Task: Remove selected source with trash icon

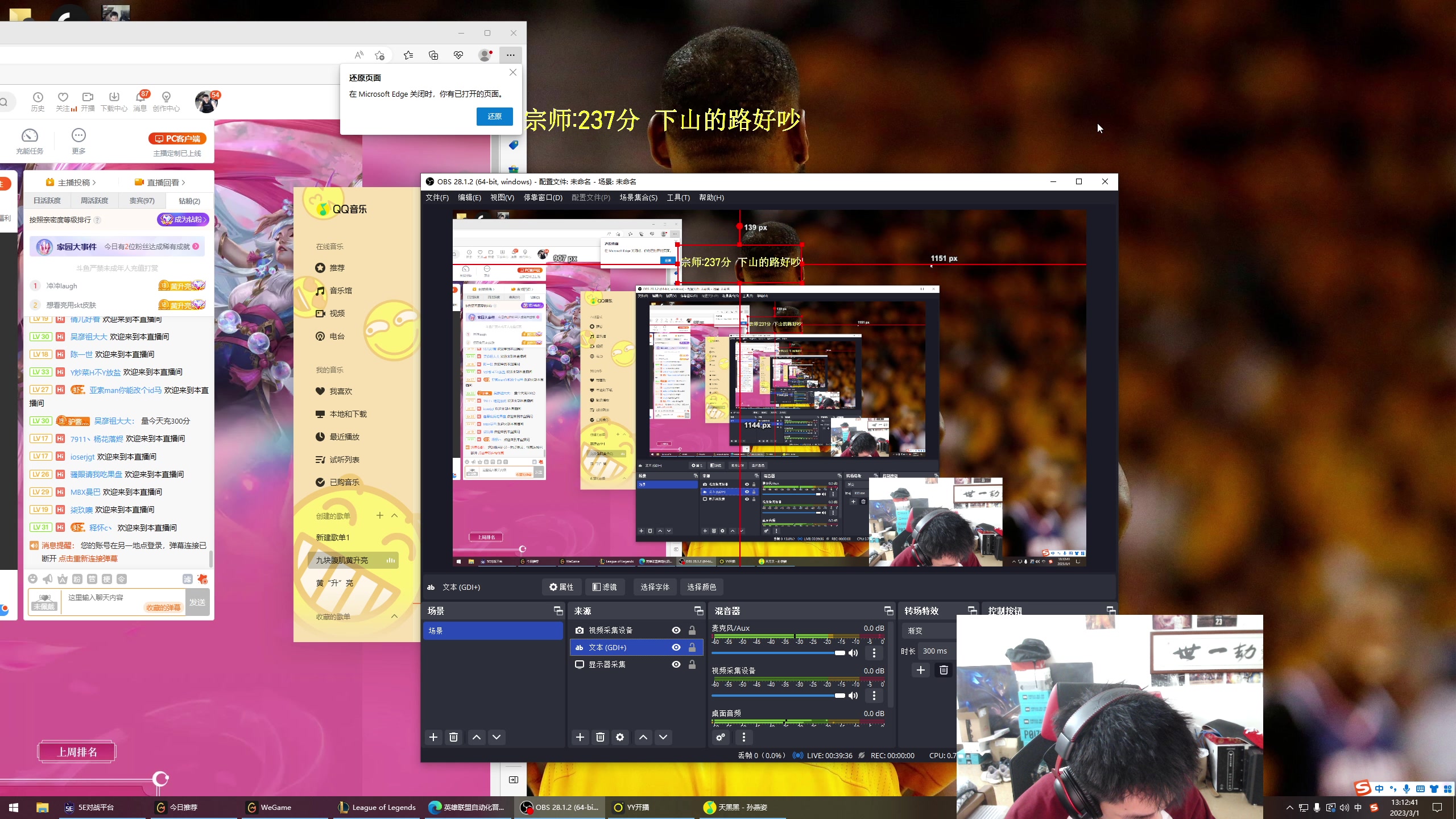Action: 600,737
